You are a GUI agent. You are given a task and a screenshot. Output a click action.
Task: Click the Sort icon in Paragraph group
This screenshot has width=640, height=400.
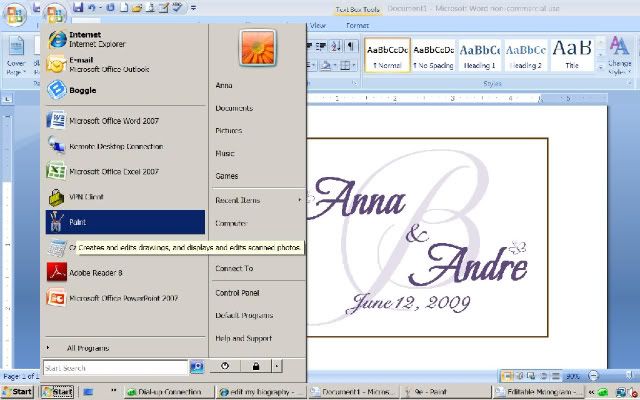pyautogui.click(x=336, y=46)
